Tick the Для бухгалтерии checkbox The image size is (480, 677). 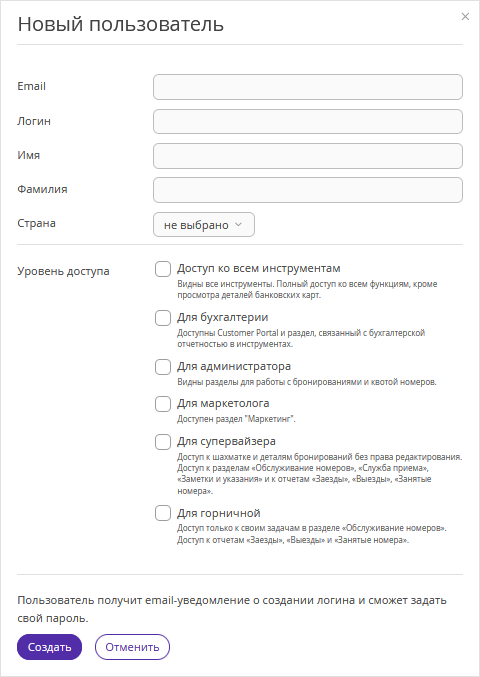click(163, 318)
